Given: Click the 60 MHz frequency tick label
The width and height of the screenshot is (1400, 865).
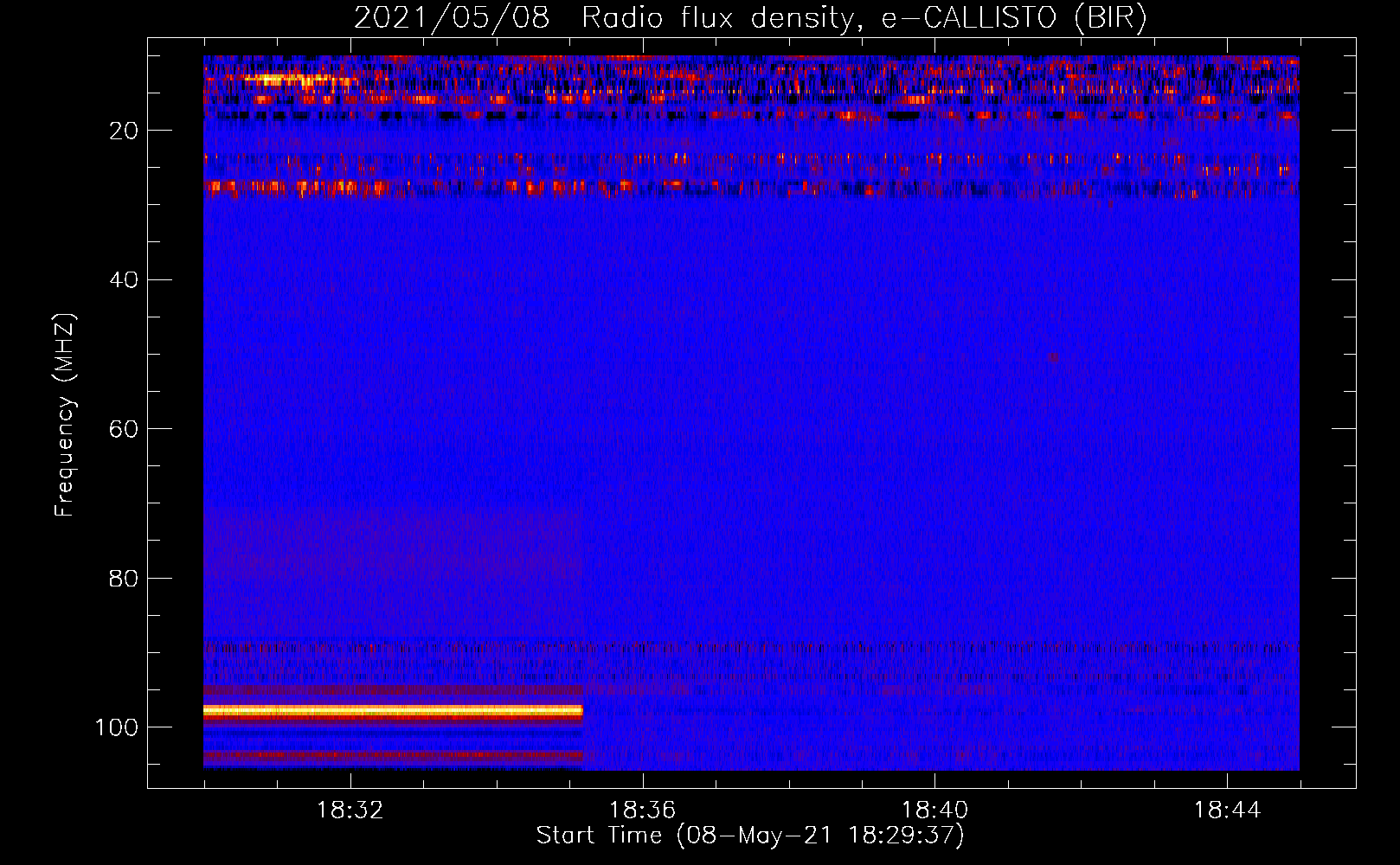Looking at the screenshot, I should click(124, 429).
